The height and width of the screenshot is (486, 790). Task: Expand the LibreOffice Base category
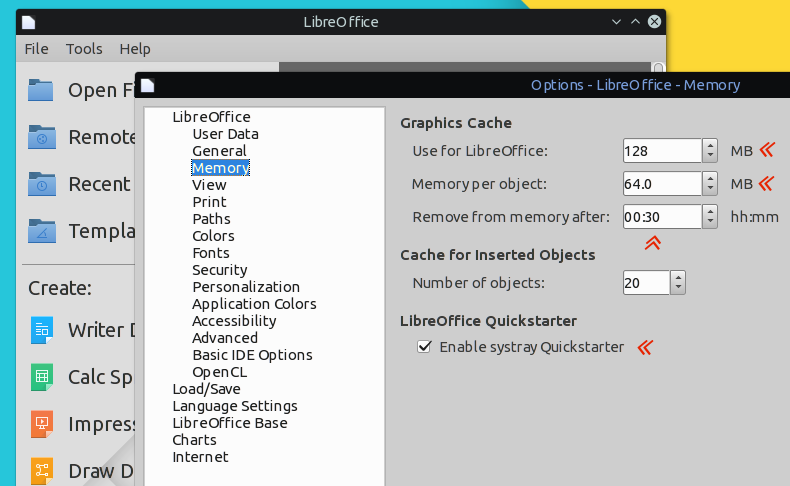(x=230, y=423)
